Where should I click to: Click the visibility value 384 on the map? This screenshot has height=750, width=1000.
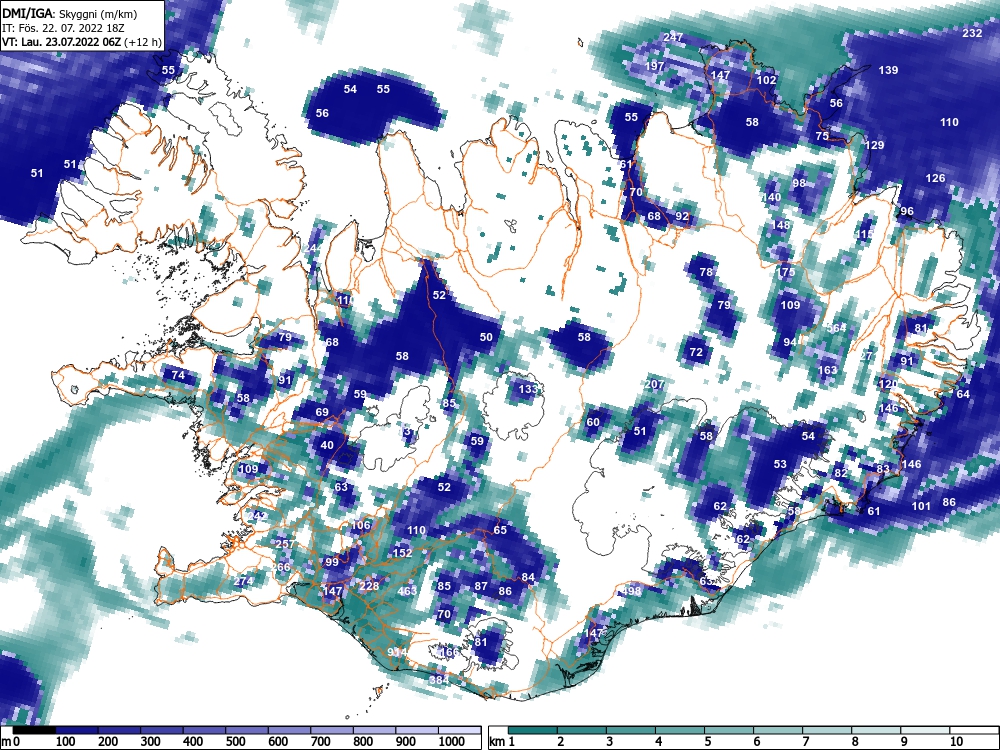coord(439,680)
